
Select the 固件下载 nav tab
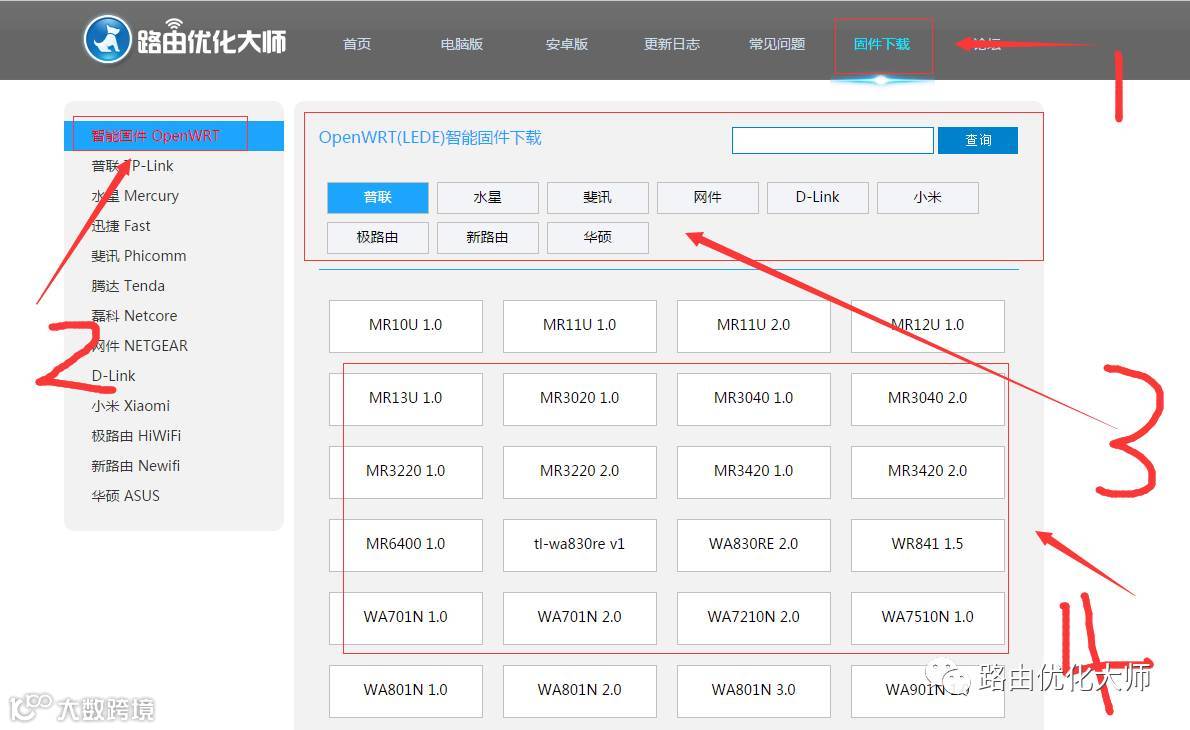click(882, 44)
